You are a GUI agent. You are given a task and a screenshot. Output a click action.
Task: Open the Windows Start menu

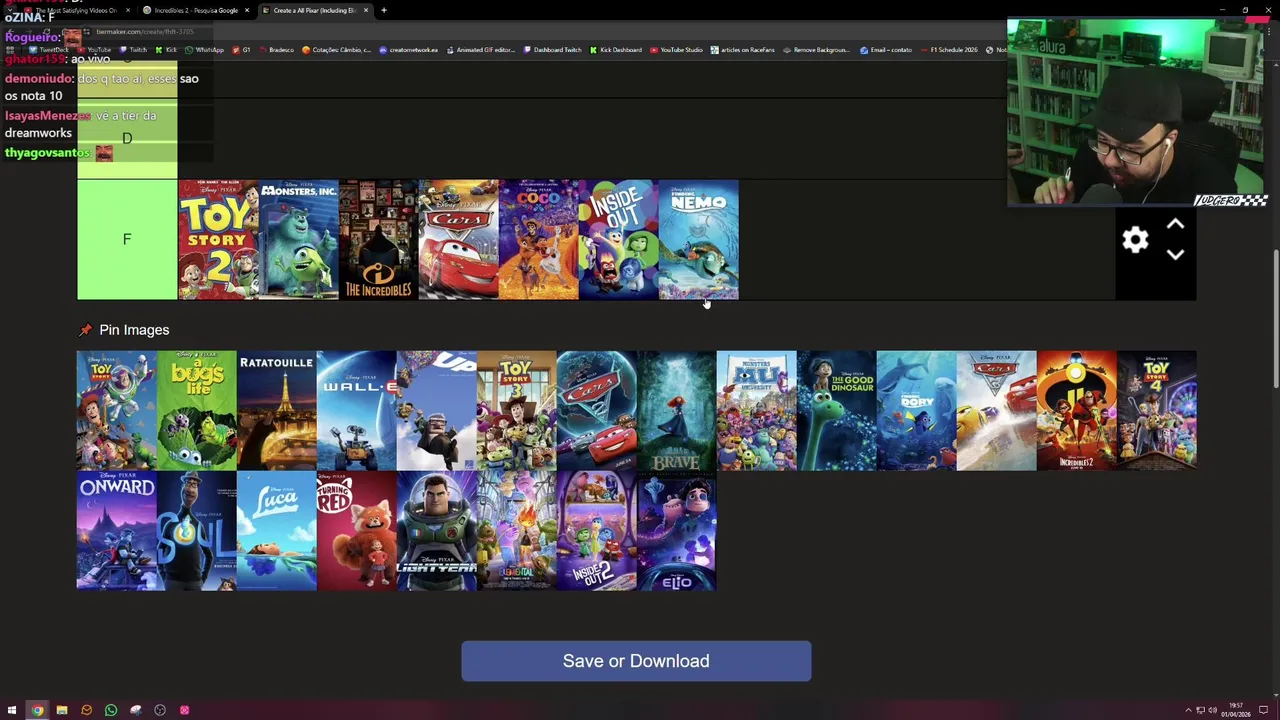12,710
